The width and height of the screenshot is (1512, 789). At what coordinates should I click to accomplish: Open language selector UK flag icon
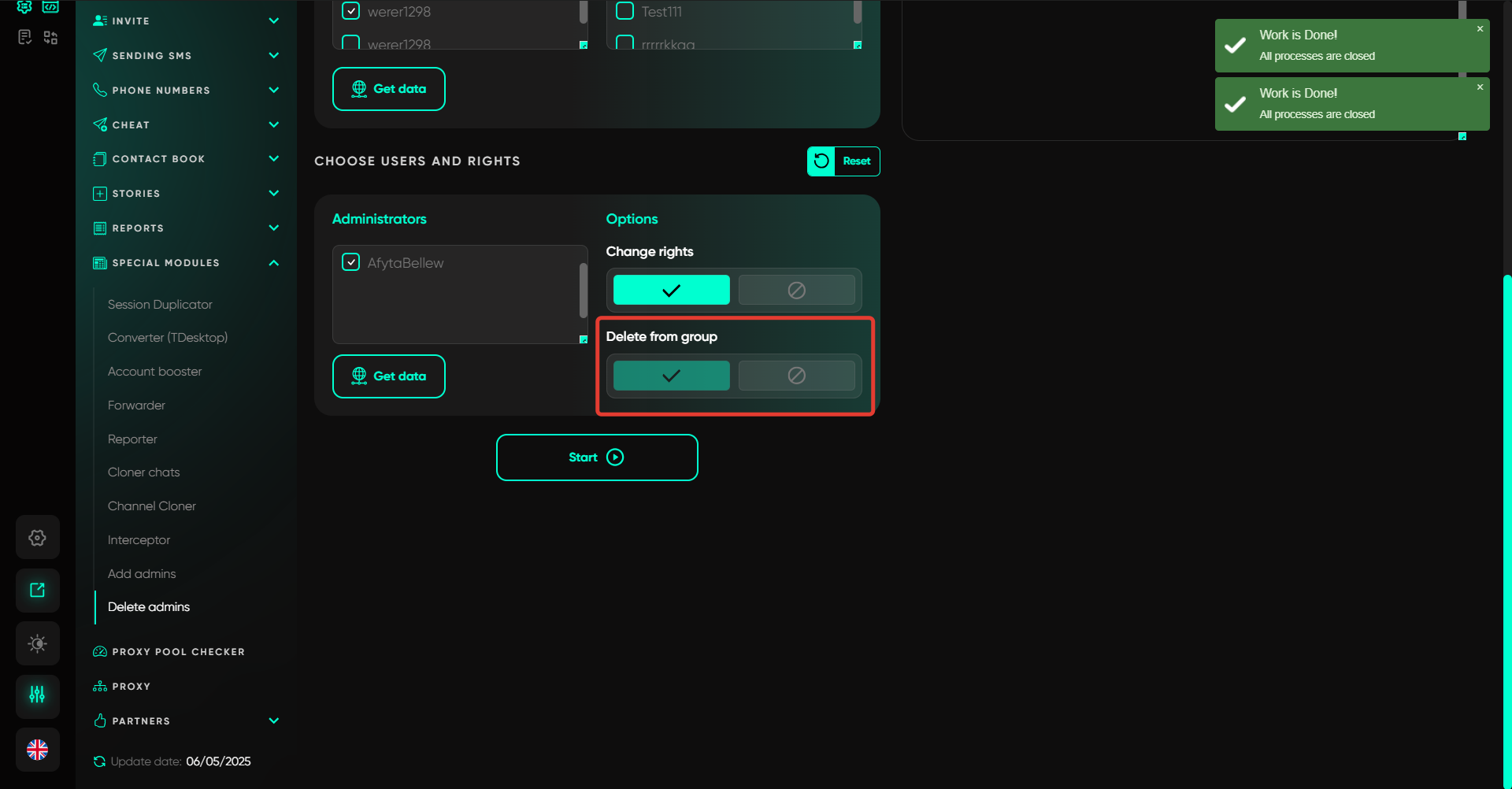(37, 750)
